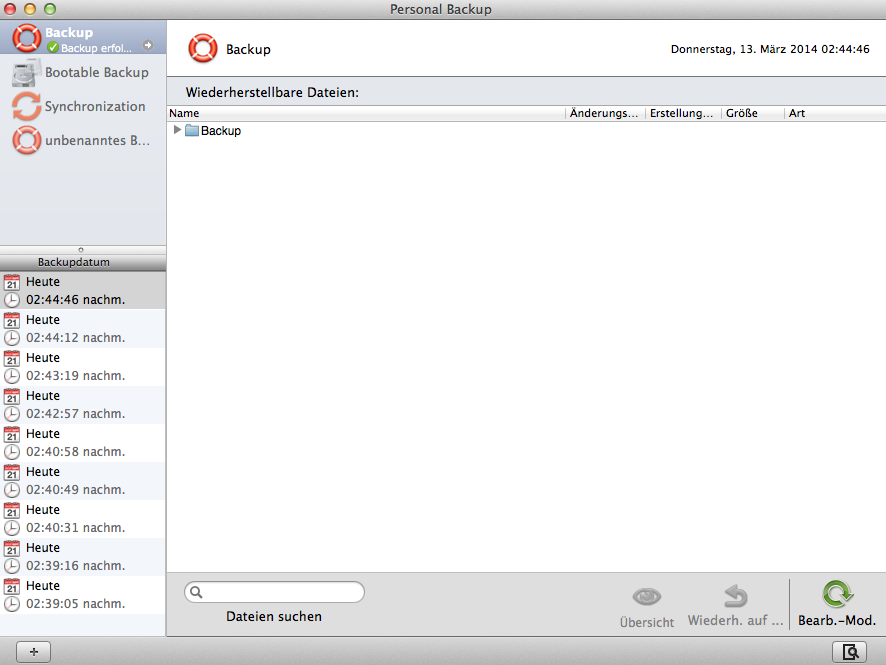Click lifebuoy icon in Backup header
Screen dimensions: 886x665
coord(203,49)
